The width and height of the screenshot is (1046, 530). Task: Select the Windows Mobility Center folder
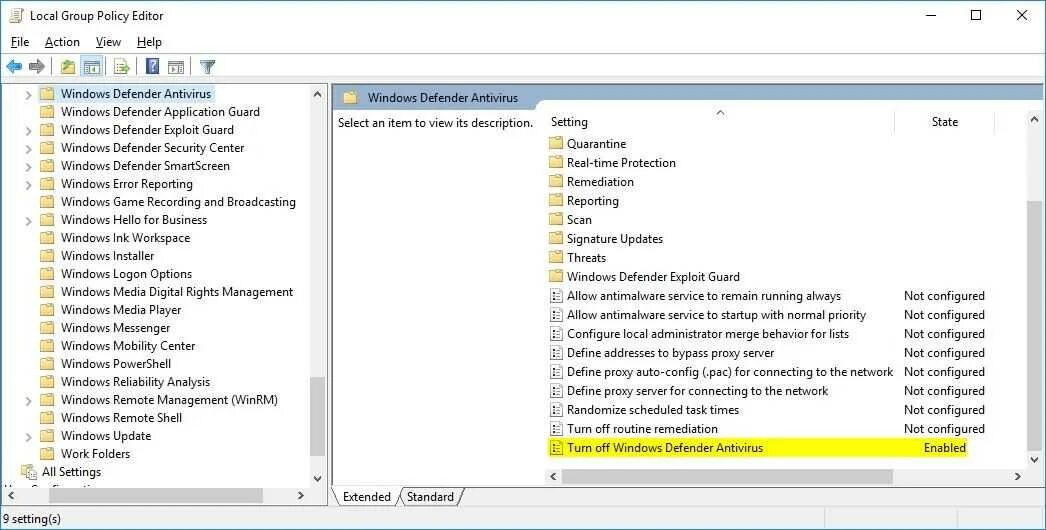tap(128, 346)
